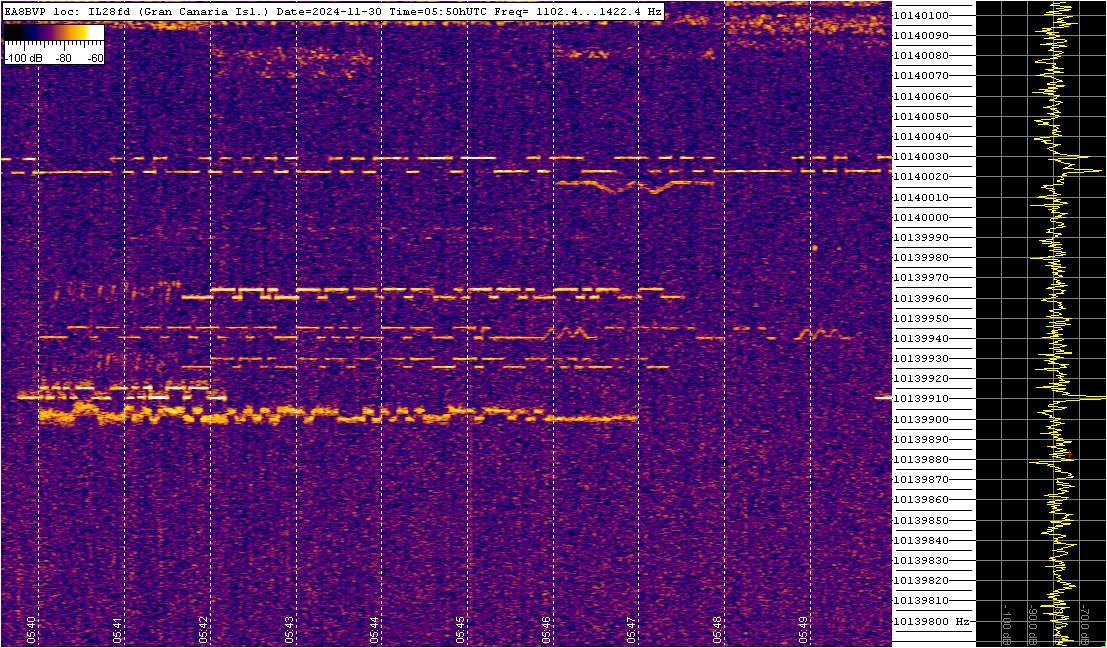Click the 05:47 time axis marker

631,628
